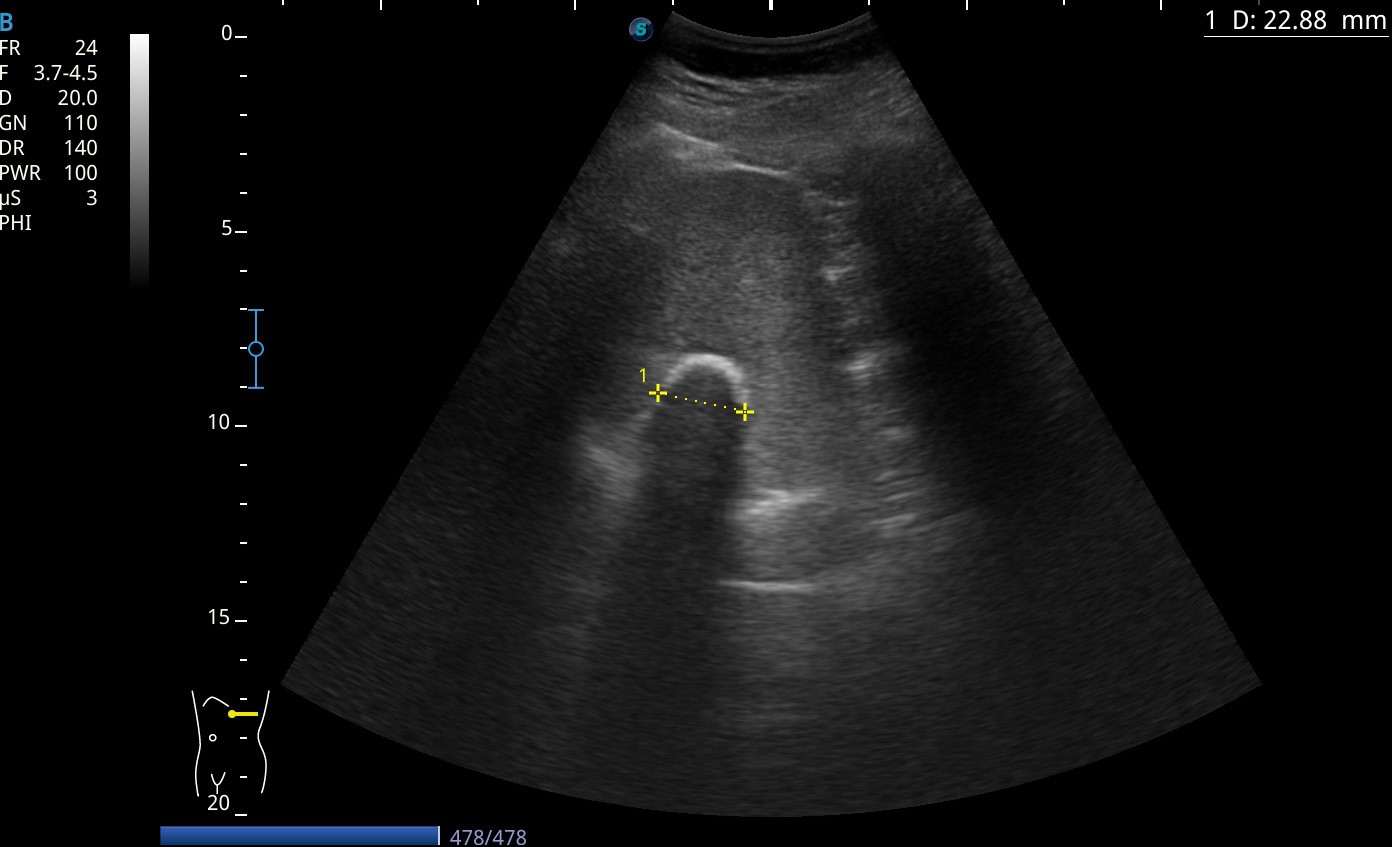Click the D 20.0 depth parameter
The width and height of the screenshot is (1392, 847).
pyautogui.click(x=49, y=98)
